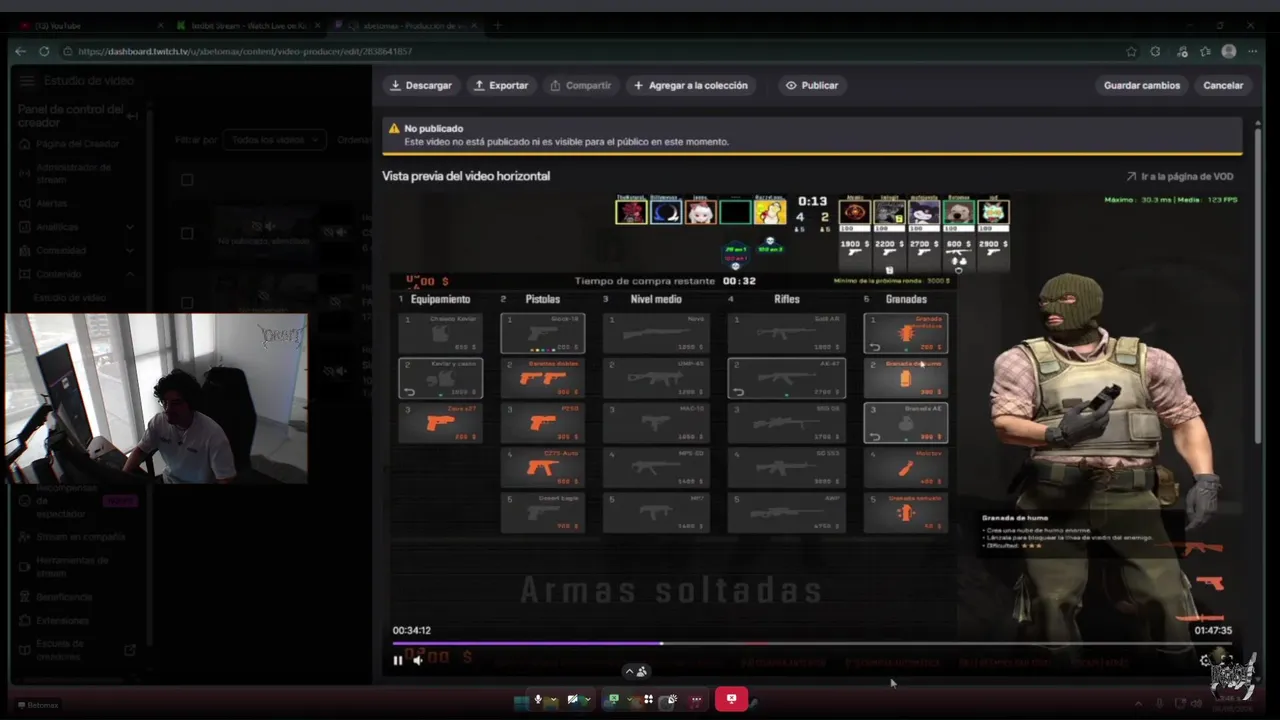Close the YouTube browser tab
Viewport: 1280px width, 720px height.
click(160, 25)
